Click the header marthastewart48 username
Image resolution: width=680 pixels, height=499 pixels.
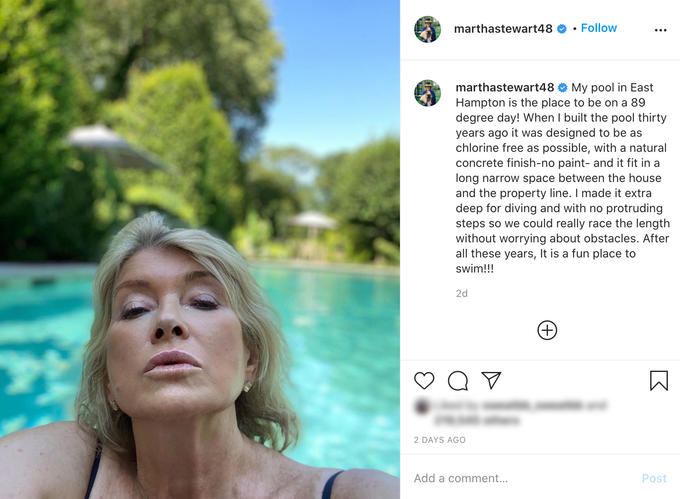(x=503, y=29)
